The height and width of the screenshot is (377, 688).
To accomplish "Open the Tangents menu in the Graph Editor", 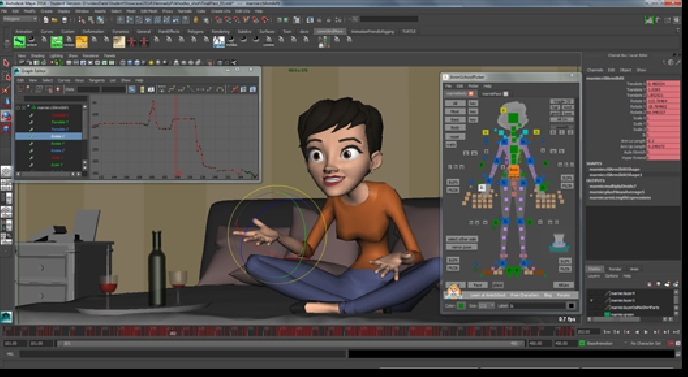I will click(97, 80).
